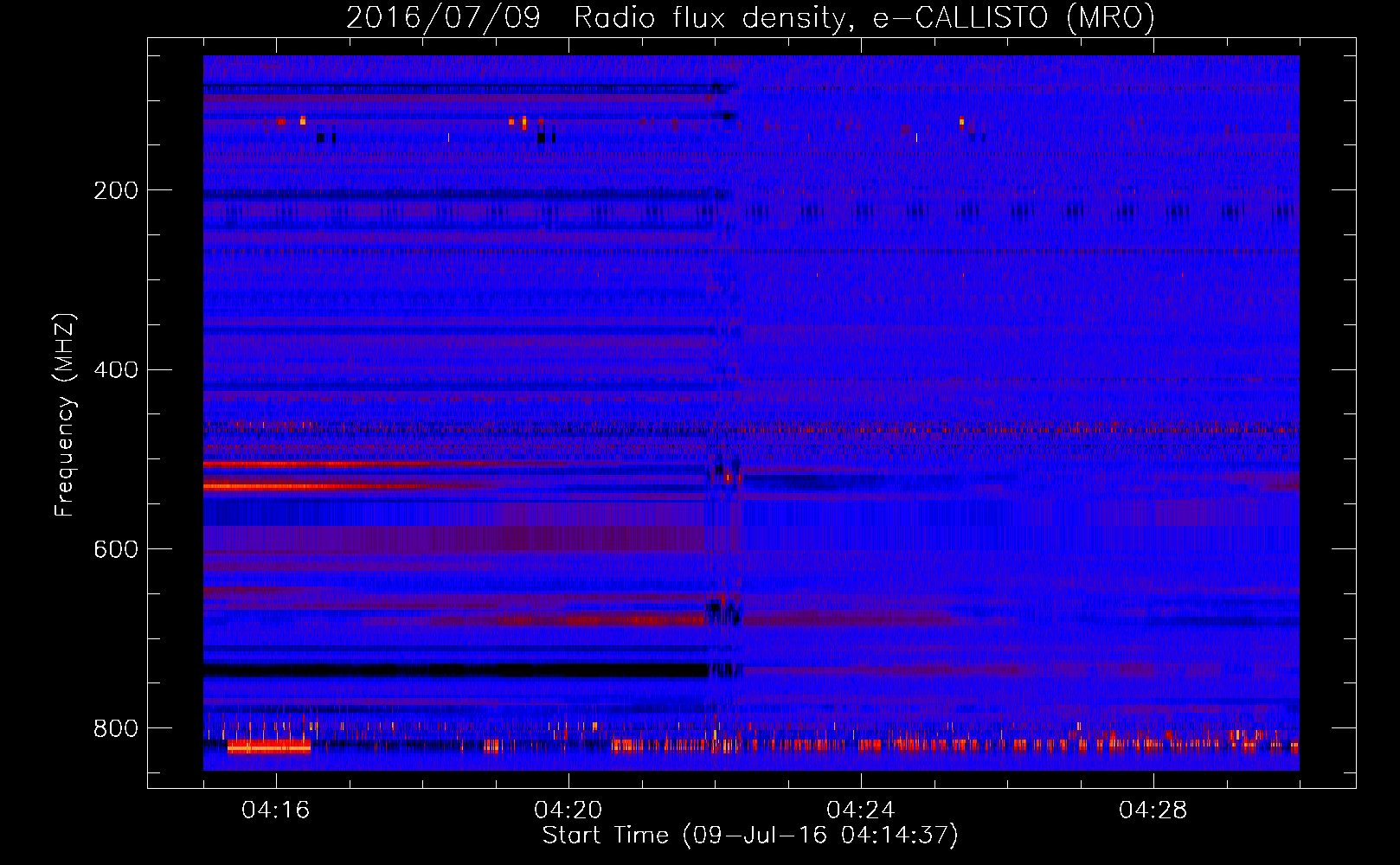Click the 'Start Time (09-Jul-16 04:14:37)' axis title

click(751, 836)
